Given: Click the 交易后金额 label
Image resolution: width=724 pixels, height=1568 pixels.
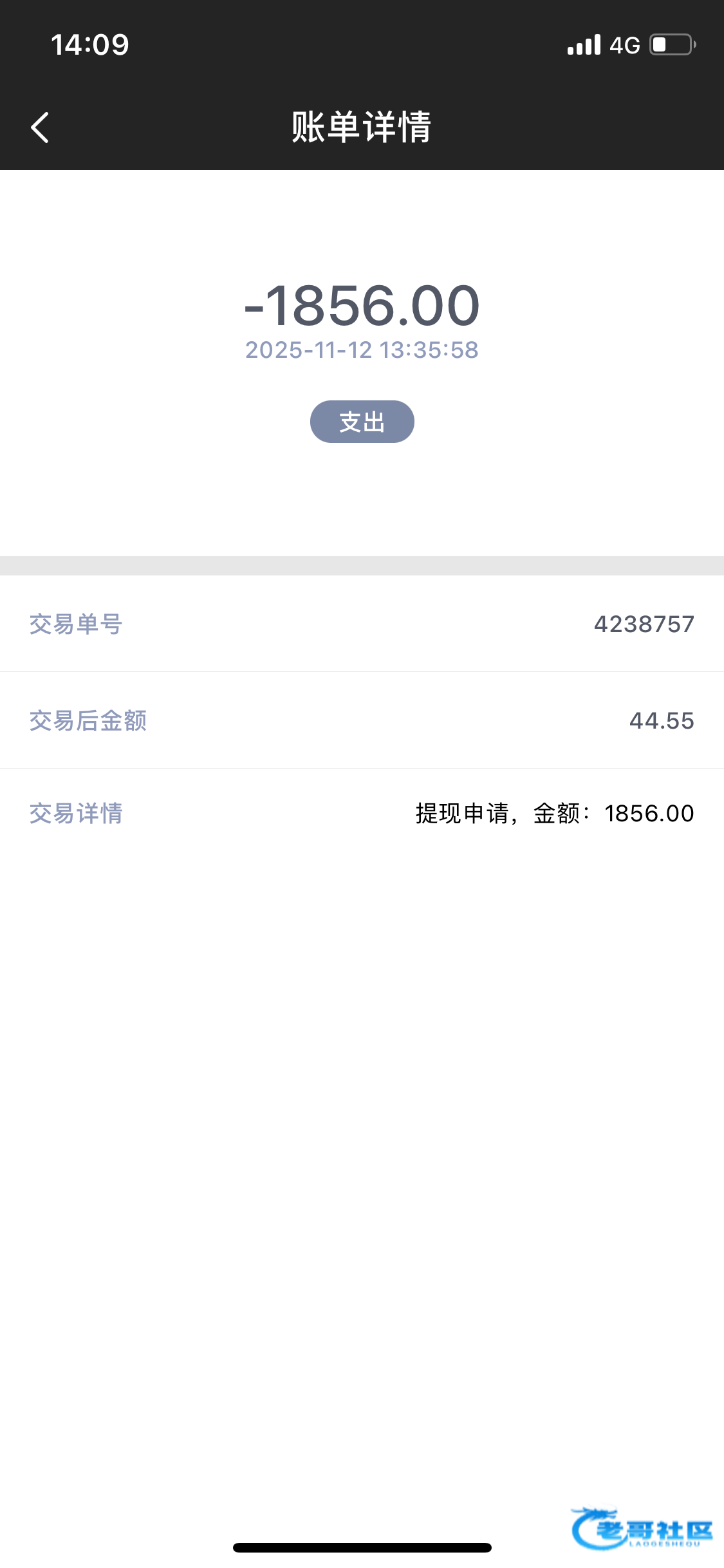Looking at the screenshot, I should [x=88, y=721].
